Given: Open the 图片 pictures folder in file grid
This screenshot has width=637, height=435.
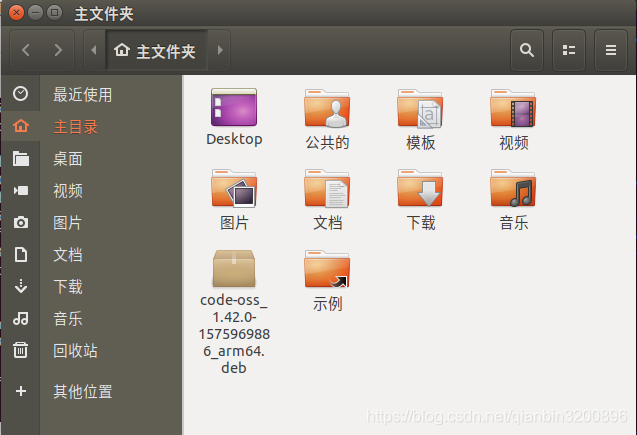Looking at the screenshot, I should [234, 188].
